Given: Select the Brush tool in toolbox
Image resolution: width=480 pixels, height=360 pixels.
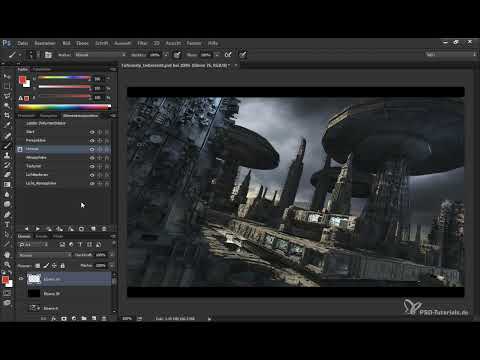Looking at the screenshot, I should click(7, 145).
